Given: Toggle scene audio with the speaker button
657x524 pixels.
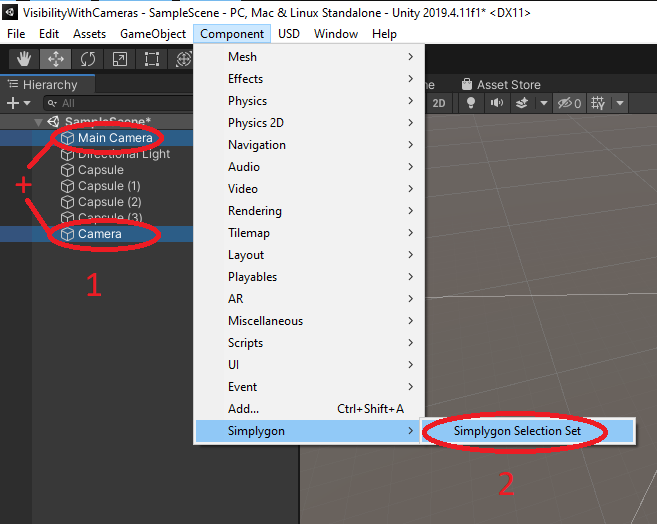Looking at the screenshot, I should coord(495,103).
